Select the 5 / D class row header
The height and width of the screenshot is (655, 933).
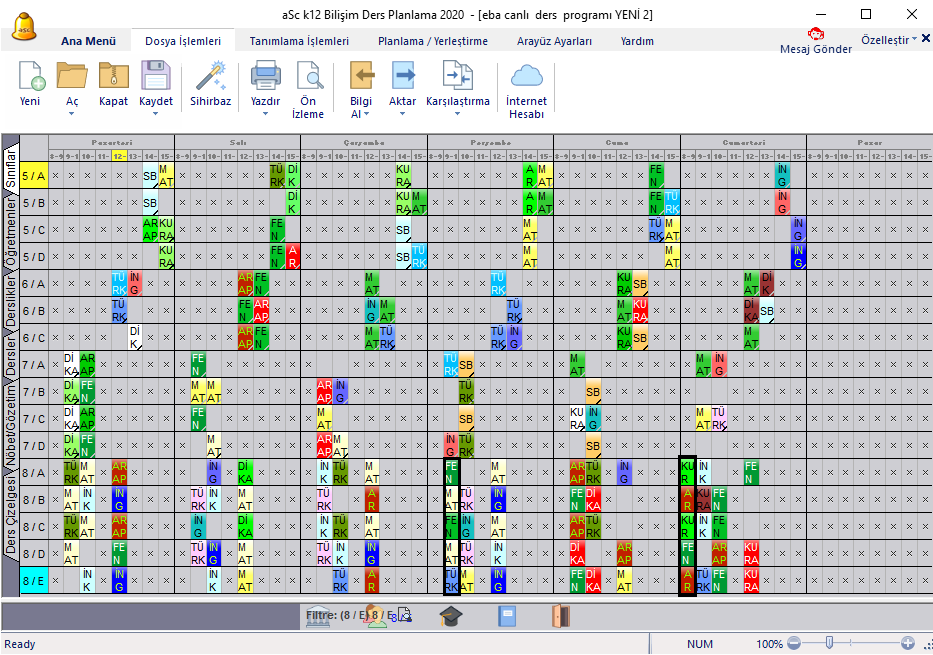coord(34,257)
